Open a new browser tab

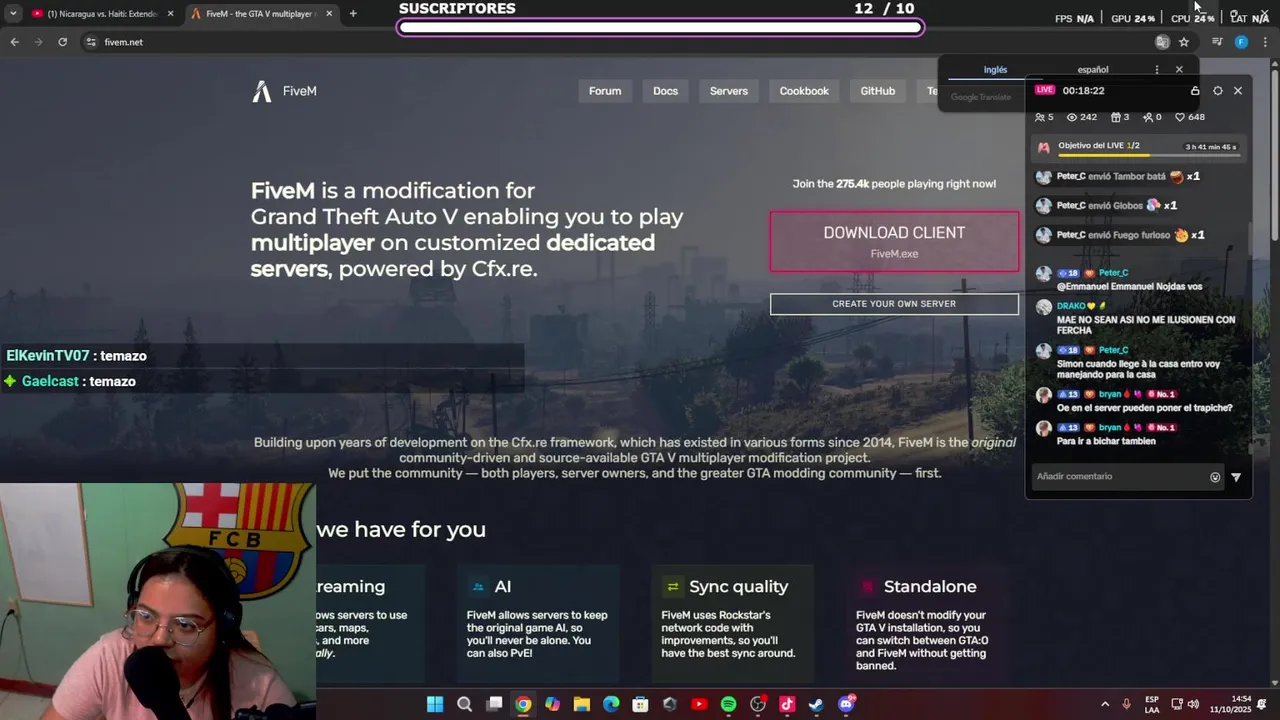353,14
